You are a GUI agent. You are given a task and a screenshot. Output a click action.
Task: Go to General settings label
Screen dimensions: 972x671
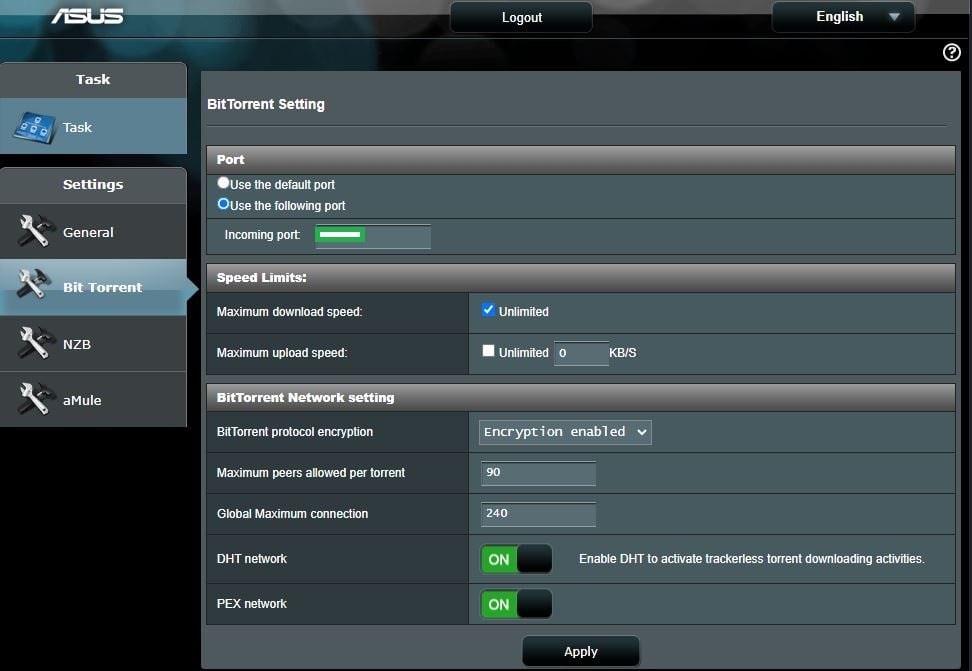tap(88, 232)
